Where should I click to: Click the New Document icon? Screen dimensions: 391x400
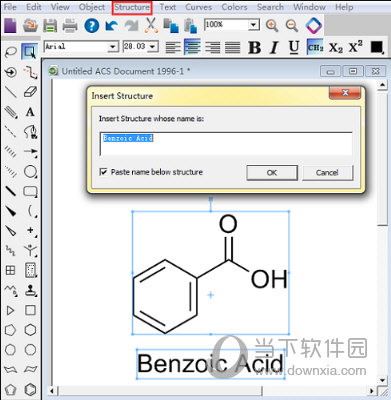pyautogui.click(x=10, y=26)
